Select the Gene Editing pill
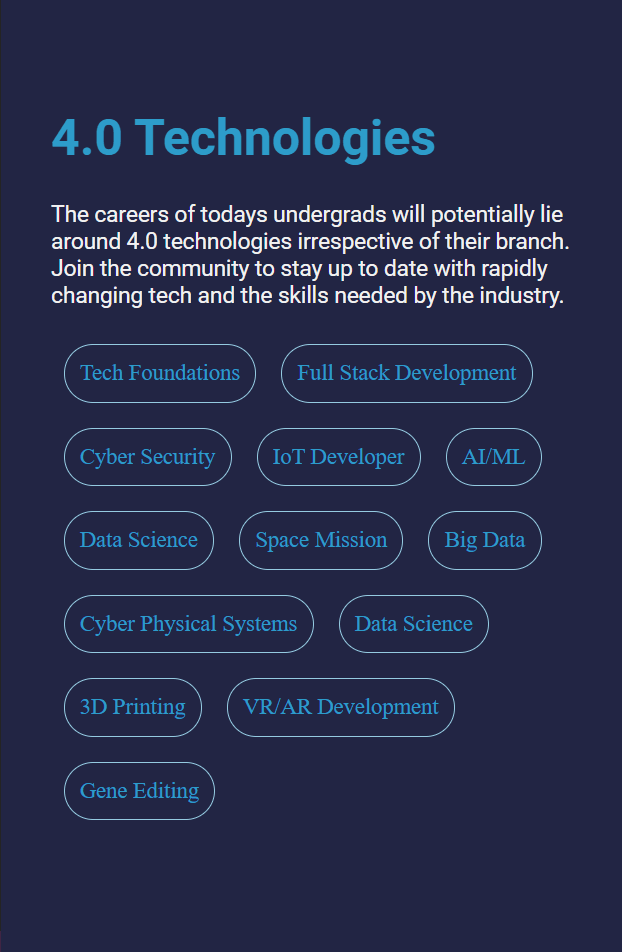The height and width of the screenshot is (952, 622). coord(139,791)
